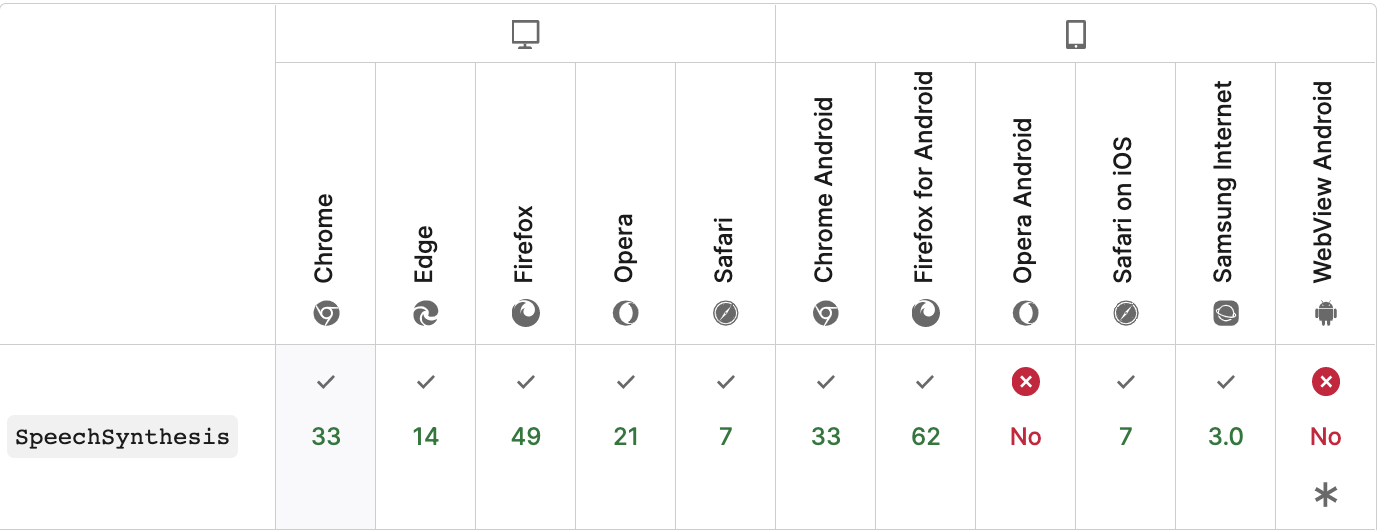Expand Firefox version 49 support details
1380x530 pixels.
pos(526,436)
